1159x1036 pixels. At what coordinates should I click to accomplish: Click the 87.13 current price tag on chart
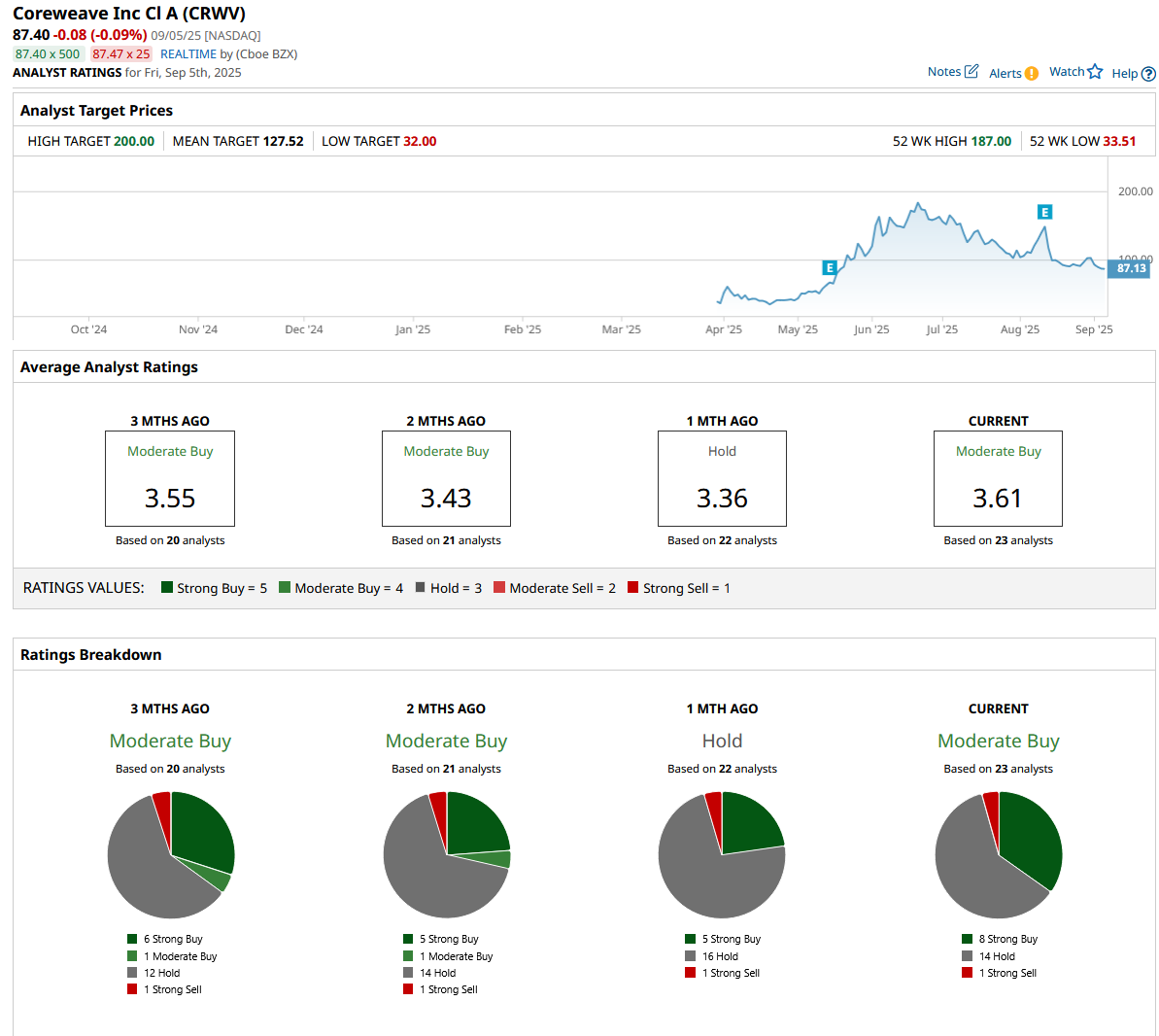(1130, 268)
